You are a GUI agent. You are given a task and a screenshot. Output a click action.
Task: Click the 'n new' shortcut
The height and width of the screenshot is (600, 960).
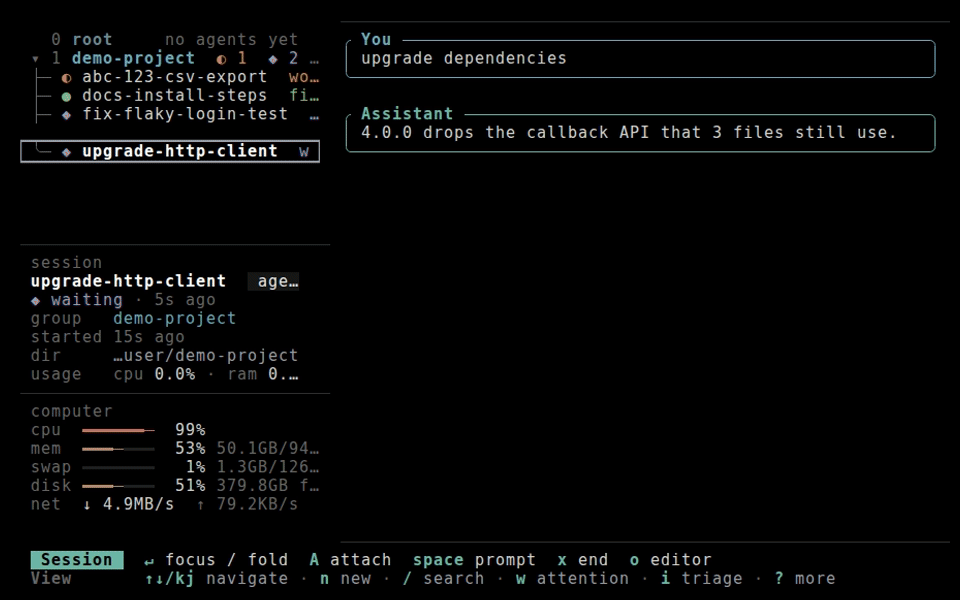pyautogui.click(x=345, y=579)
